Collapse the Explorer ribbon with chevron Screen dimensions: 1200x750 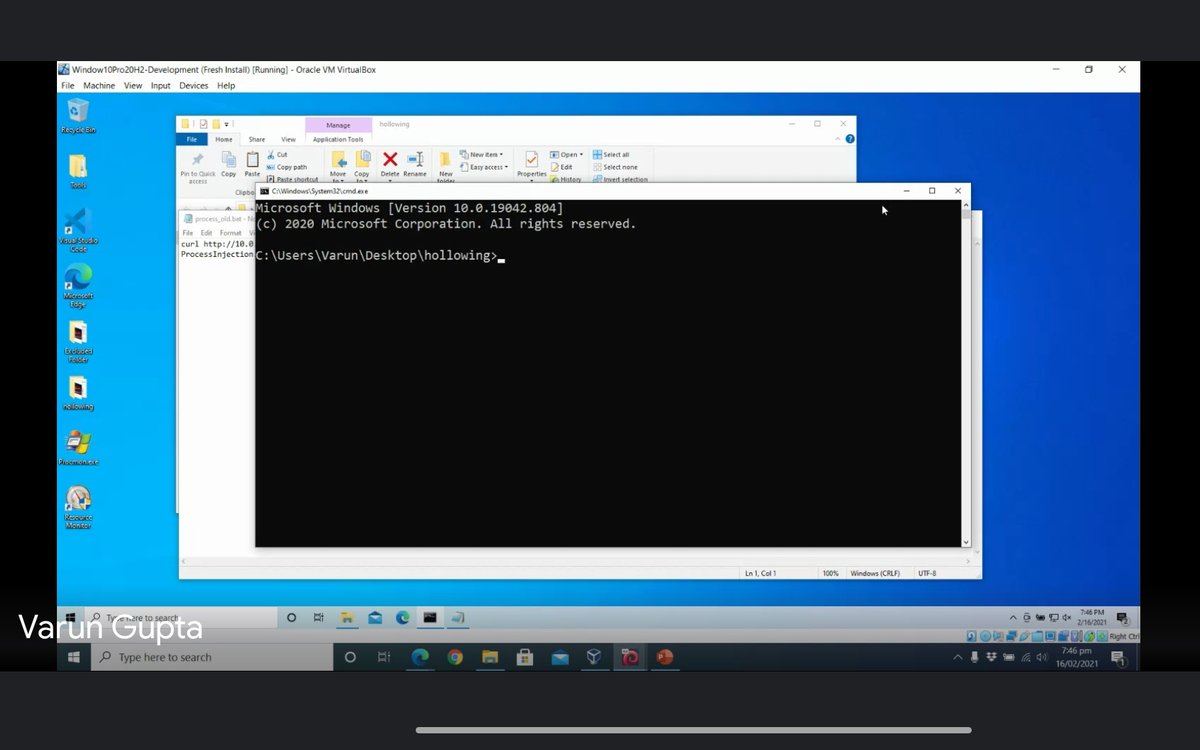[x=838, y=139]
